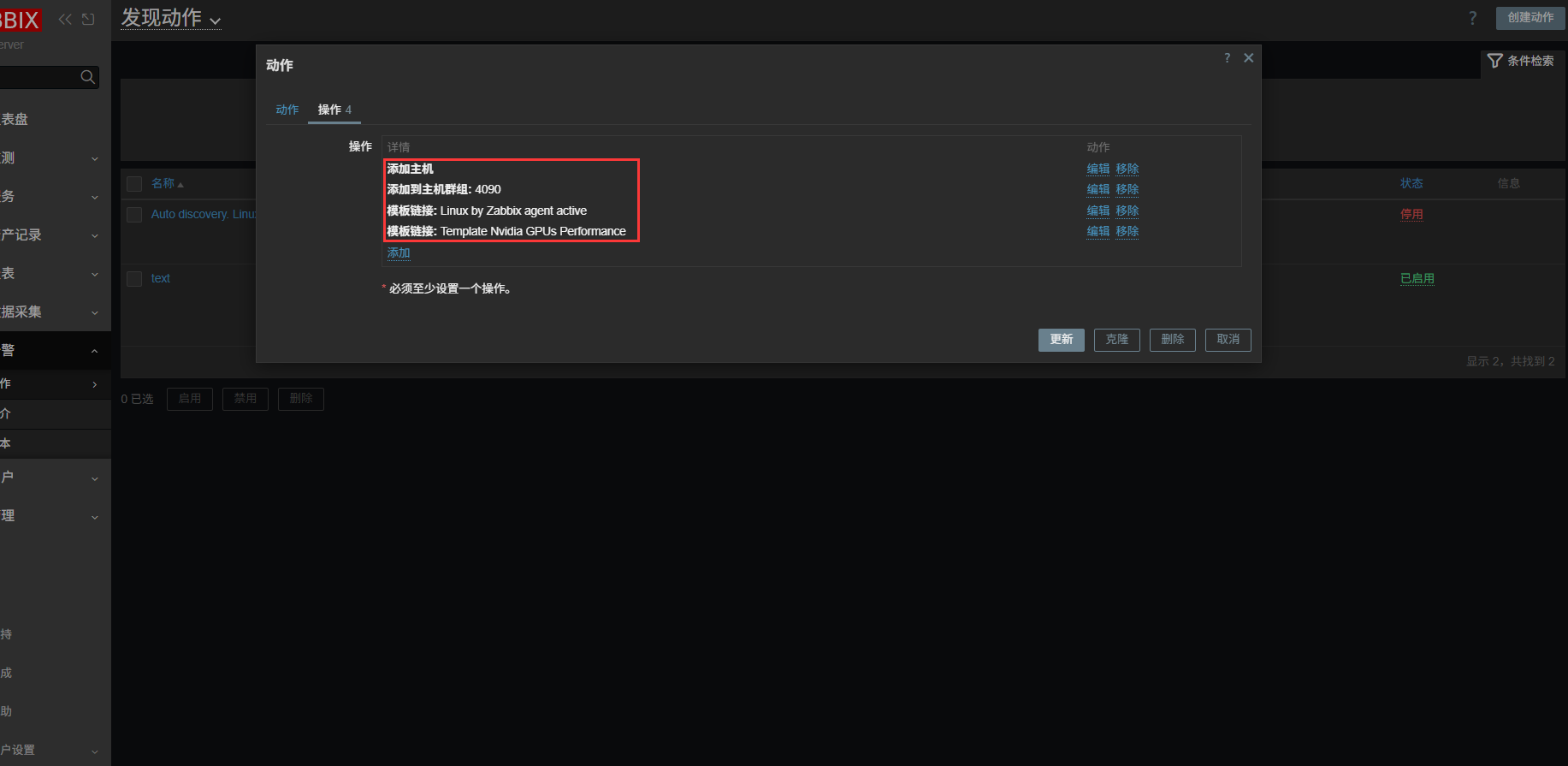
Task: Collapse sidebar with double-chevron icon
Action: (x=65, y=19)
